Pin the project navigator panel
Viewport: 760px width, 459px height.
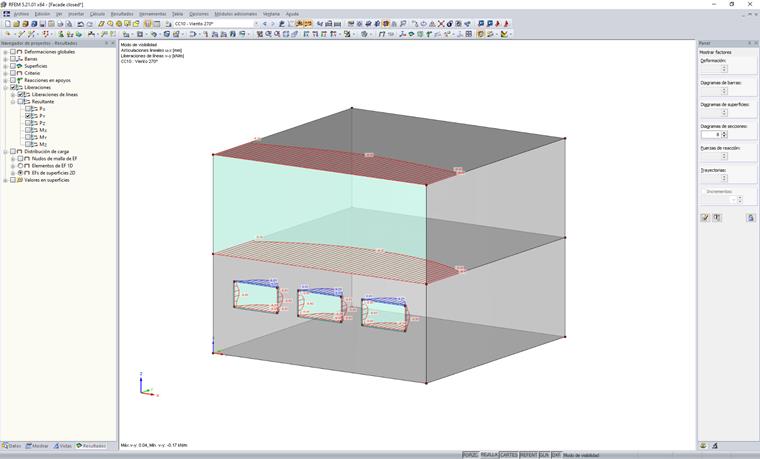107,43
